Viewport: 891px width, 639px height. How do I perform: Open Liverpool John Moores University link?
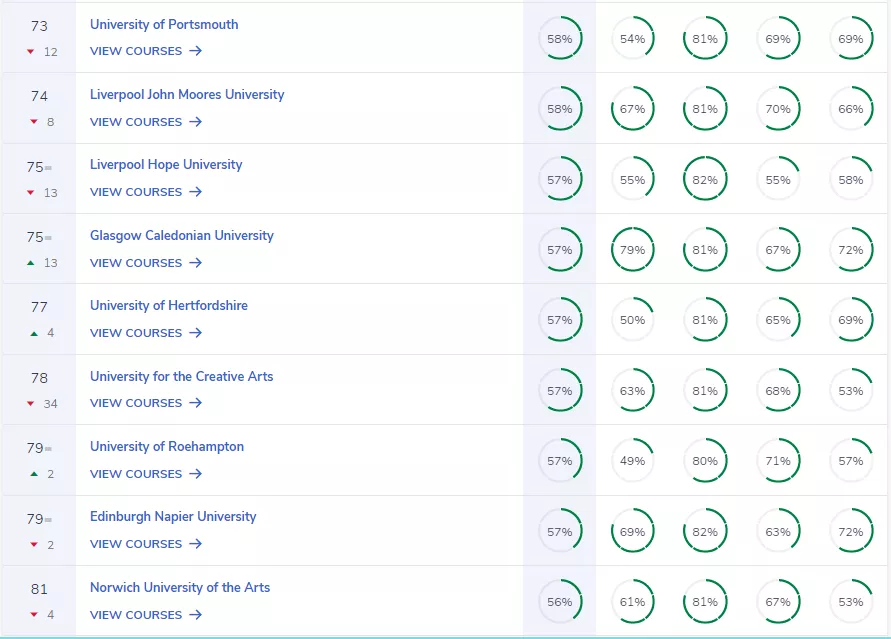tap(187, 95)
